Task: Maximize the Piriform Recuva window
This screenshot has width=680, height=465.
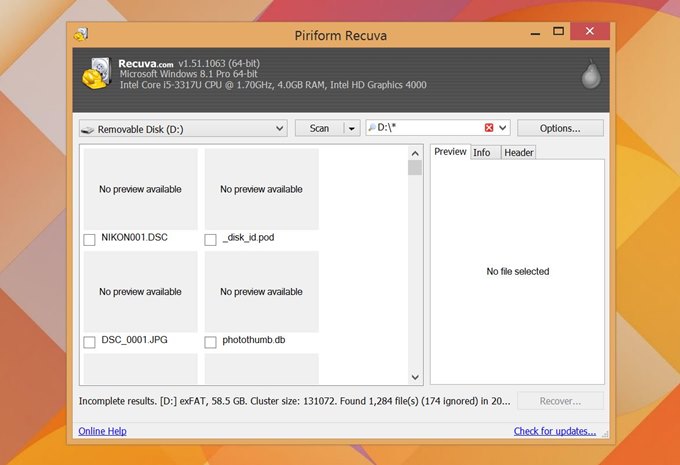Action: pyautogui.click(x=559, y=31)
